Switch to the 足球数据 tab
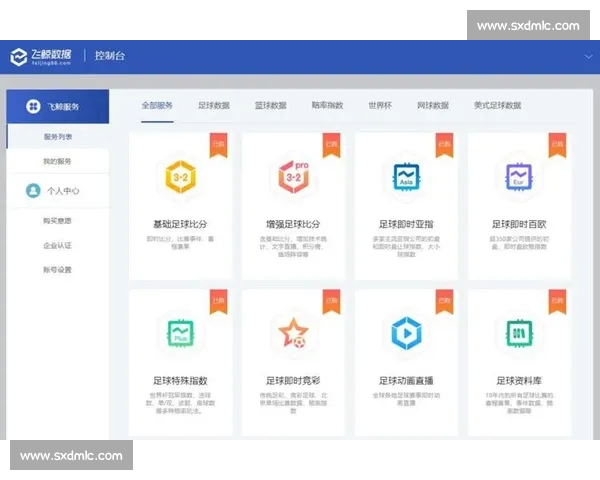Viewport: 600px width, 480px height. coord(214,105)
